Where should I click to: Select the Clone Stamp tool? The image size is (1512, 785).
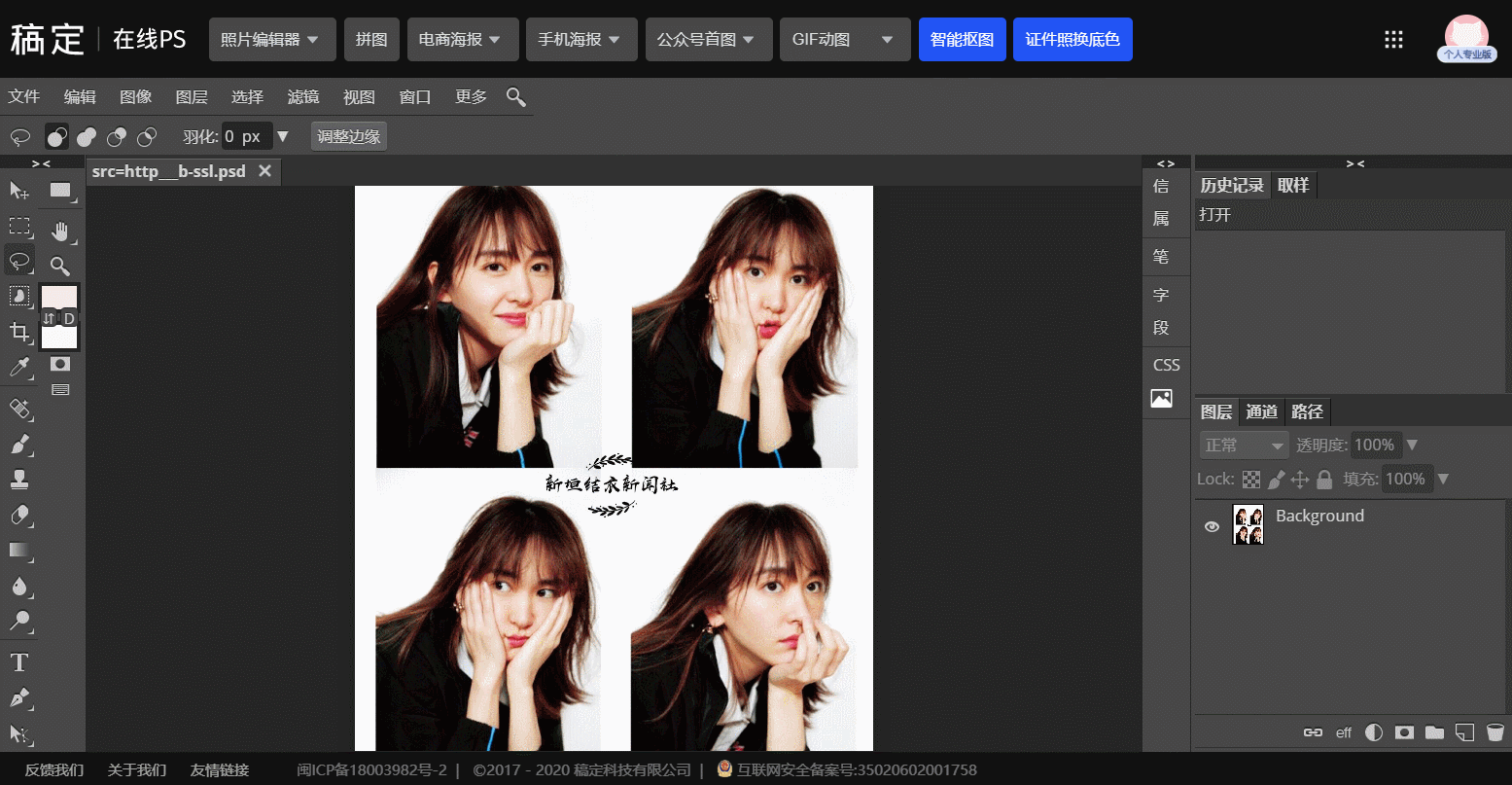(x=18, y=479)
